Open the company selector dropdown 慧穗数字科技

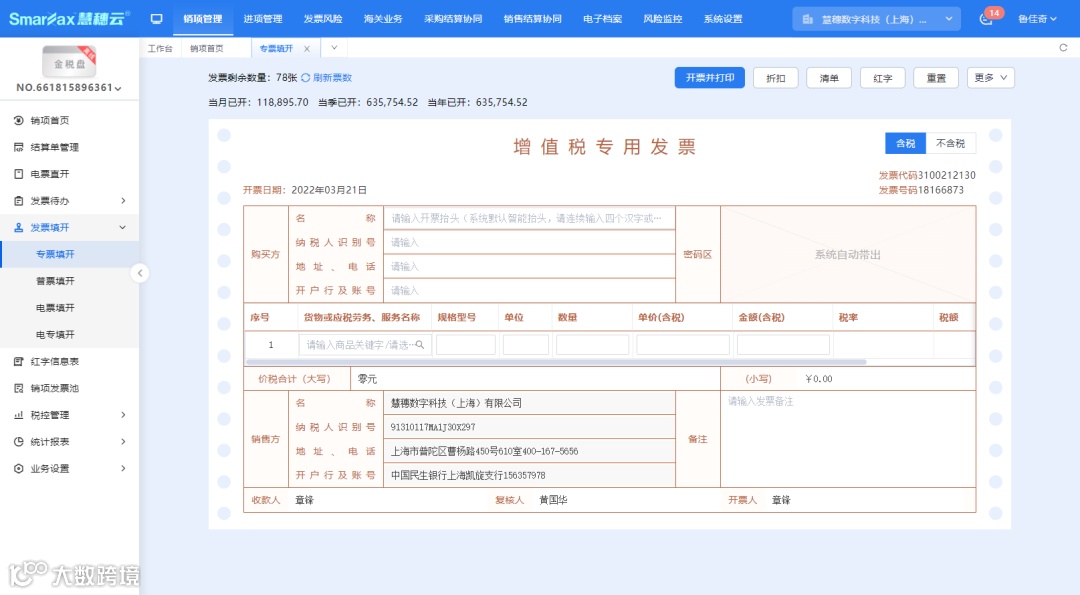coord(876,19)
